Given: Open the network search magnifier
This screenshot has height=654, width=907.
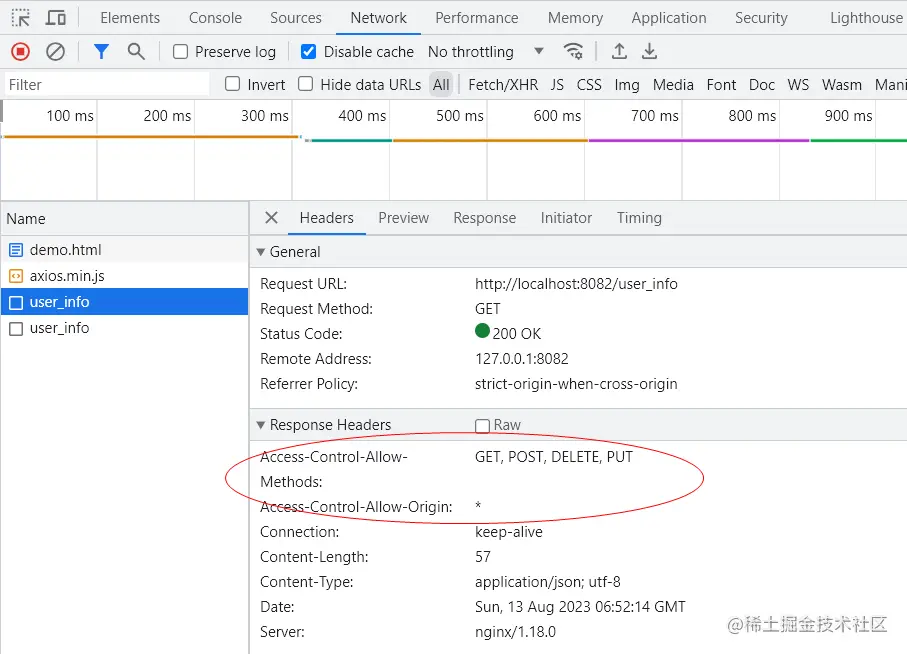Looking at the screenshot, I should [136, 52].
